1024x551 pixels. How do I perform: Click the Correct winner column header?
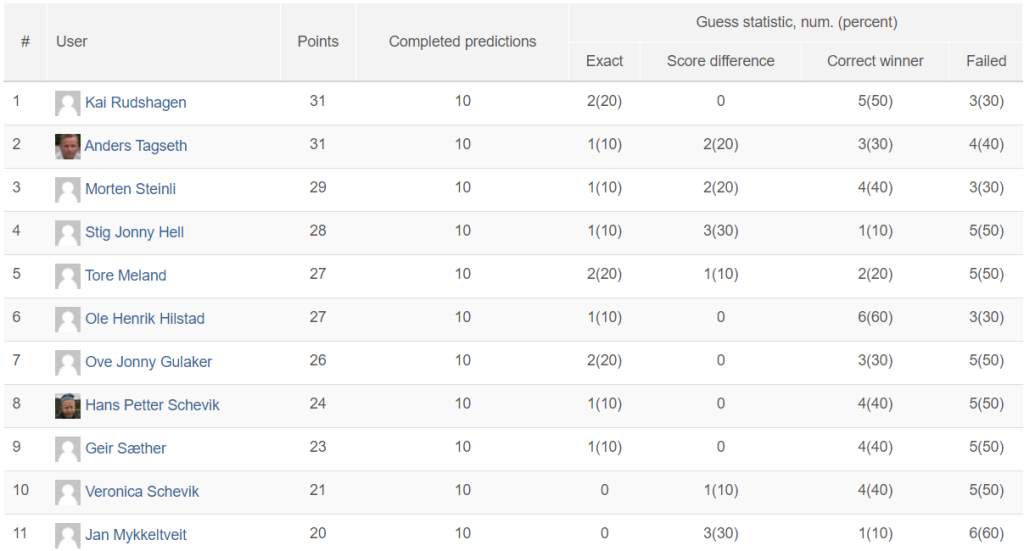(x=875, y=61)
